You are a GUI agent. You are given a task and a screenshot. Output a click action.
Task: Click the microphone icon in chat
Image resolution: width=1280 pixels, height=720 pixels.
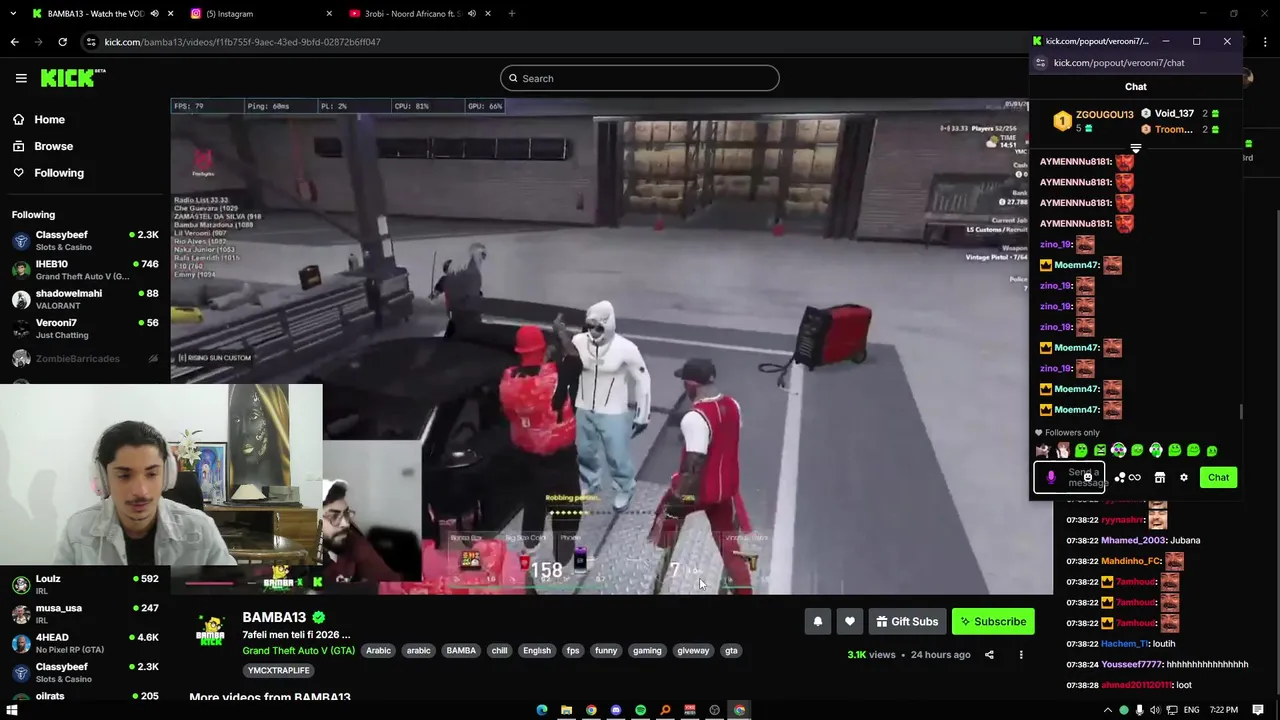point(1051,477)
